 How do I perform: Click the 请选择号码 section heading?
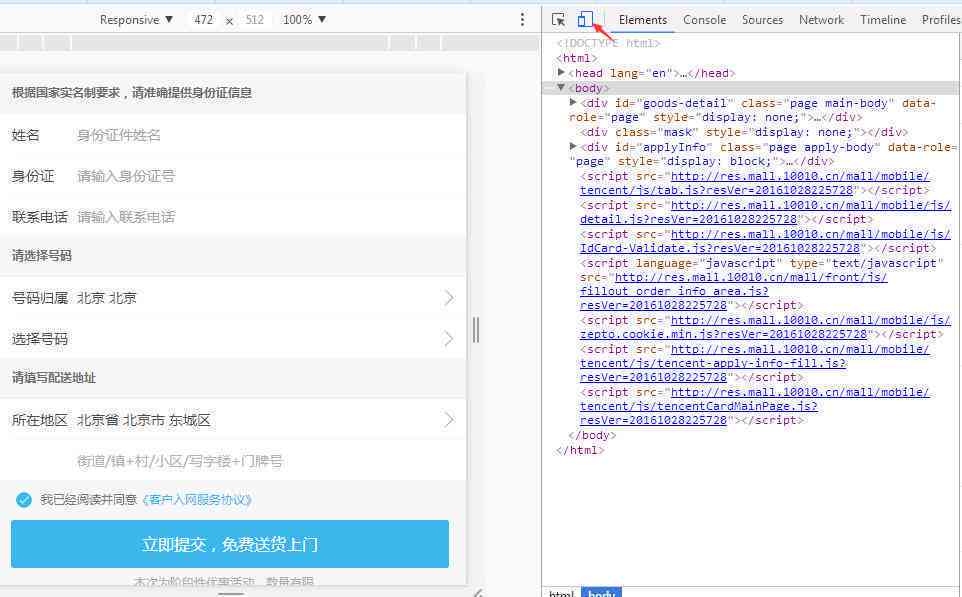pyautogui.click(x=42, y=256)
